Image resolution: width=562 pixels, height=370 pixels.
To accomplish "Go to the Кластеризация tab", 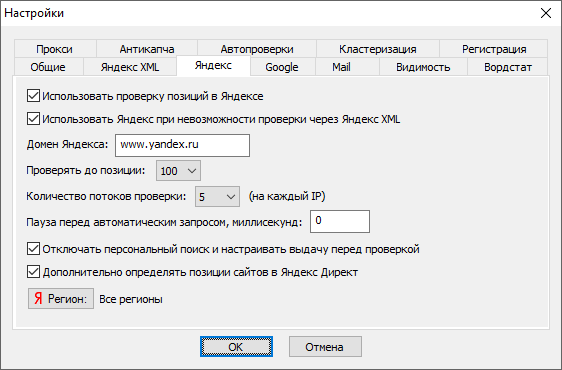I will (378, 49).
